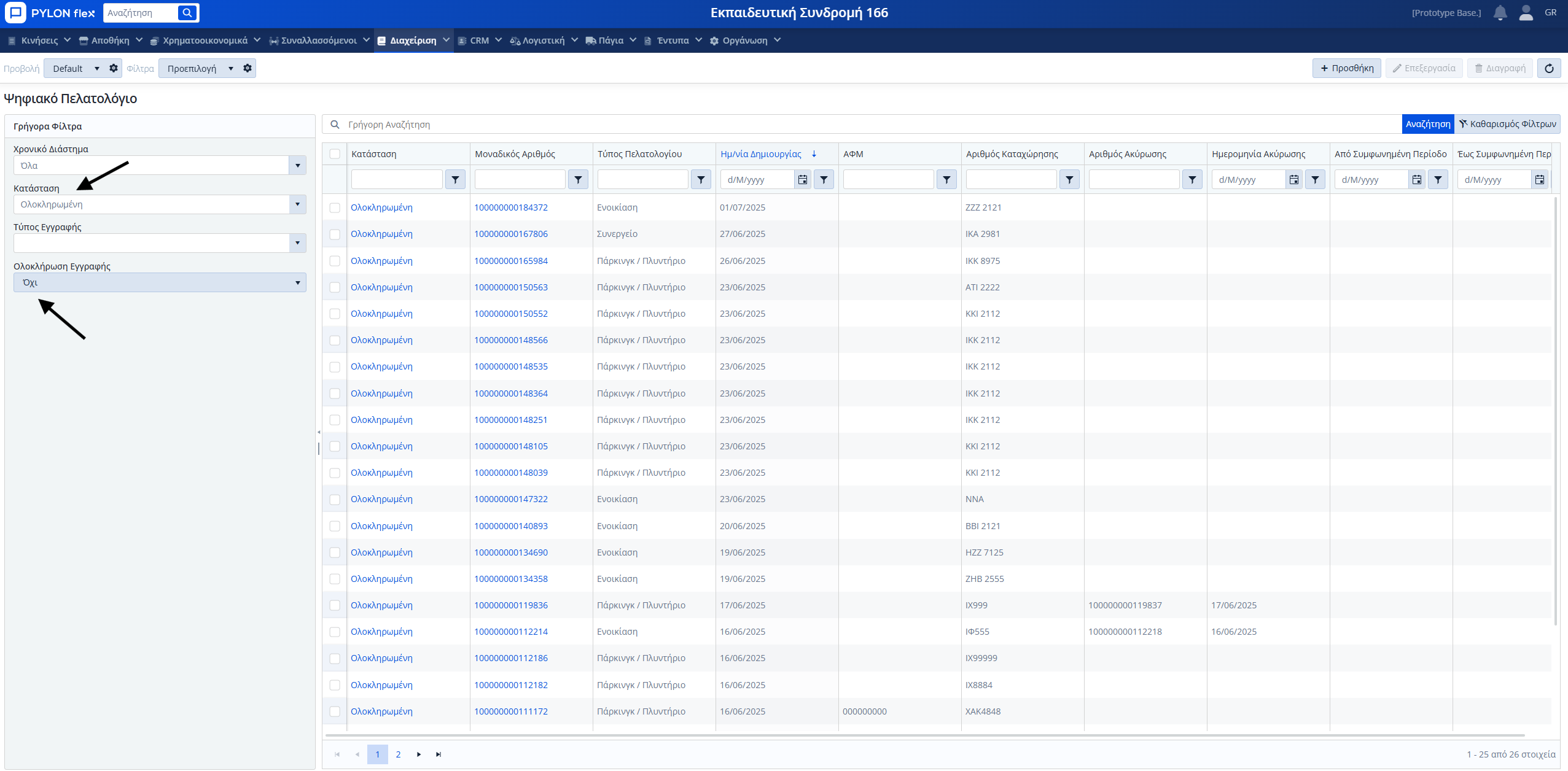
Task: Click the filter funnel under Μοναδικός Αριθμός column
Action: click(x=578, y=179)
